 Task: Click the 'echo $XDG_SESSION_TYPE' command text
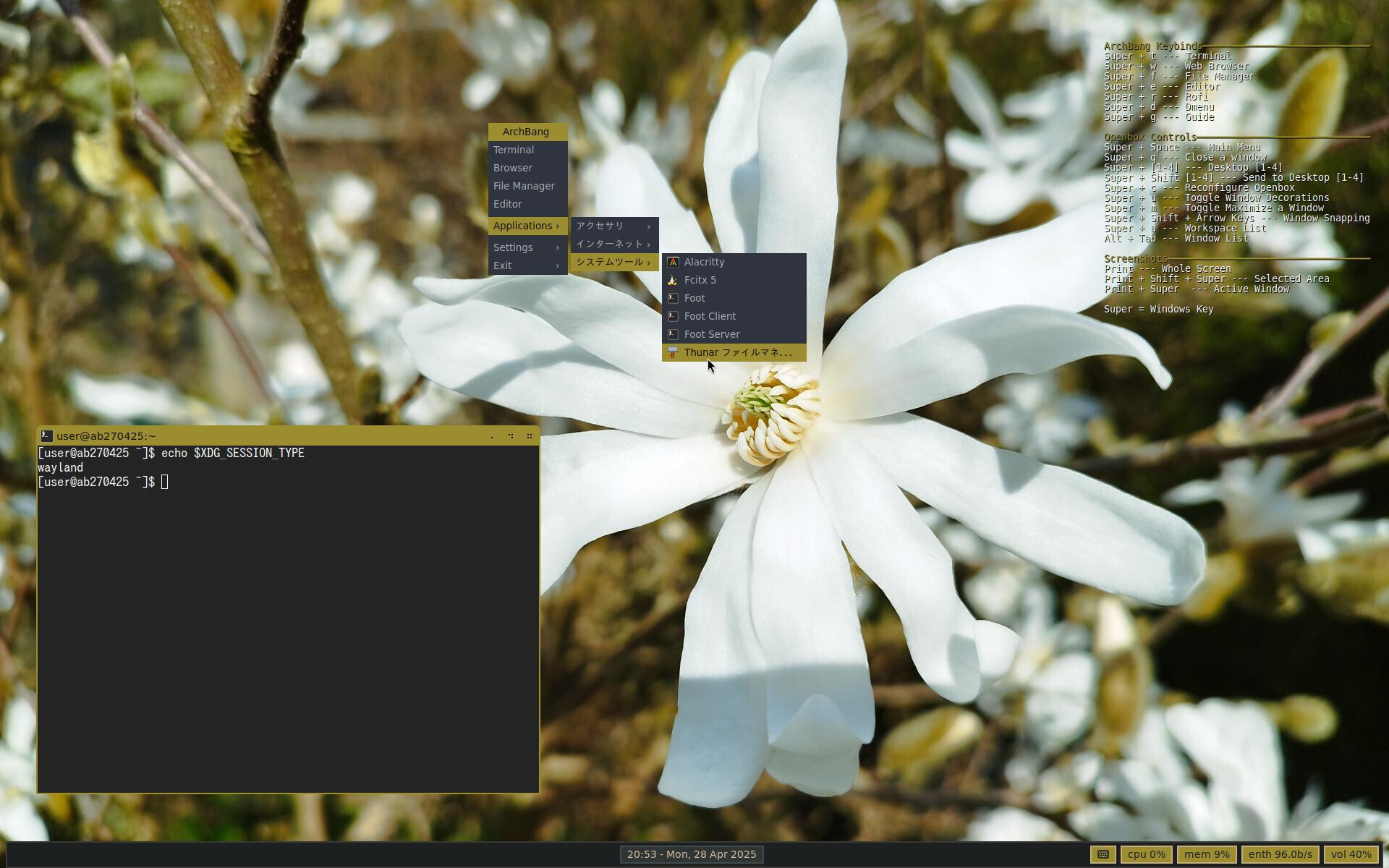[x=233, y=453]
